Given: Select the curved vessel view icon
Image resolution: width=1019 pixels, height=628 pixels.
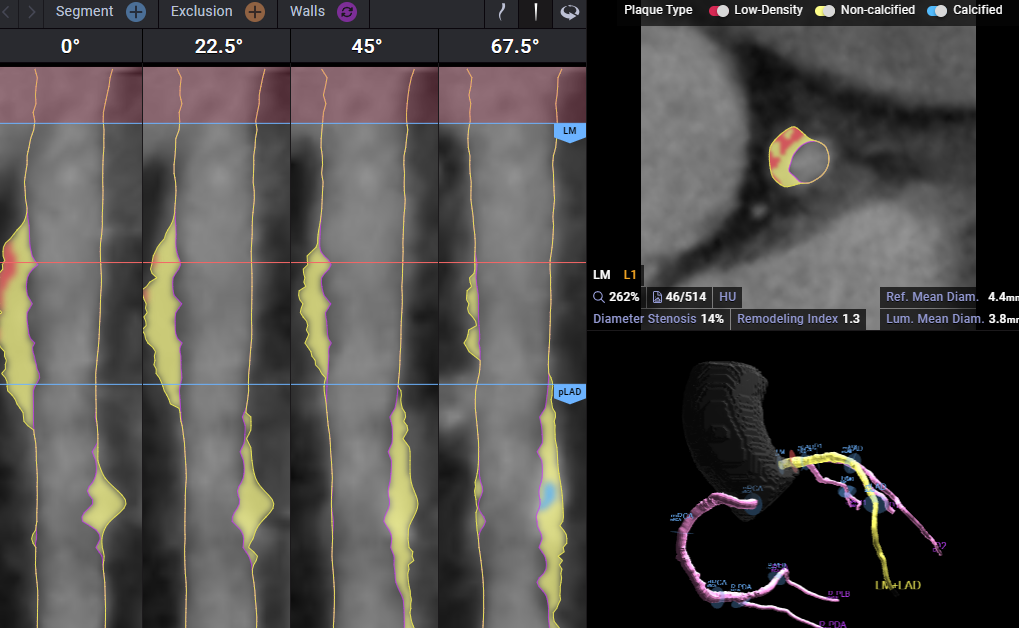Looking at the screenshot, I should 501,13.
